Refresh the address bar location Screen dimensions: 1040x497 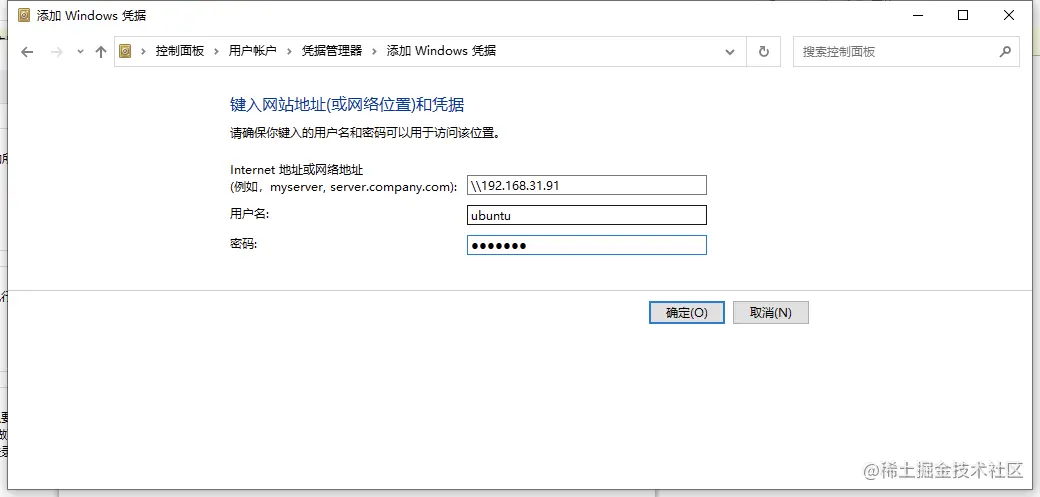764,52
